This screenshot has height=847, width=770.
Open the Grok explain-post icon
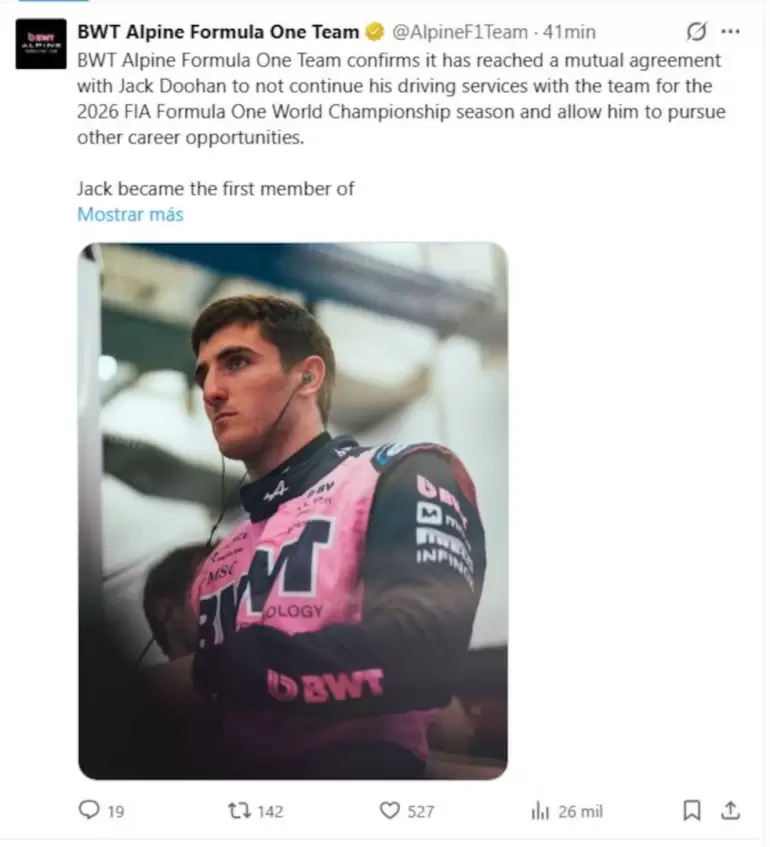click(x=696, y=32)
